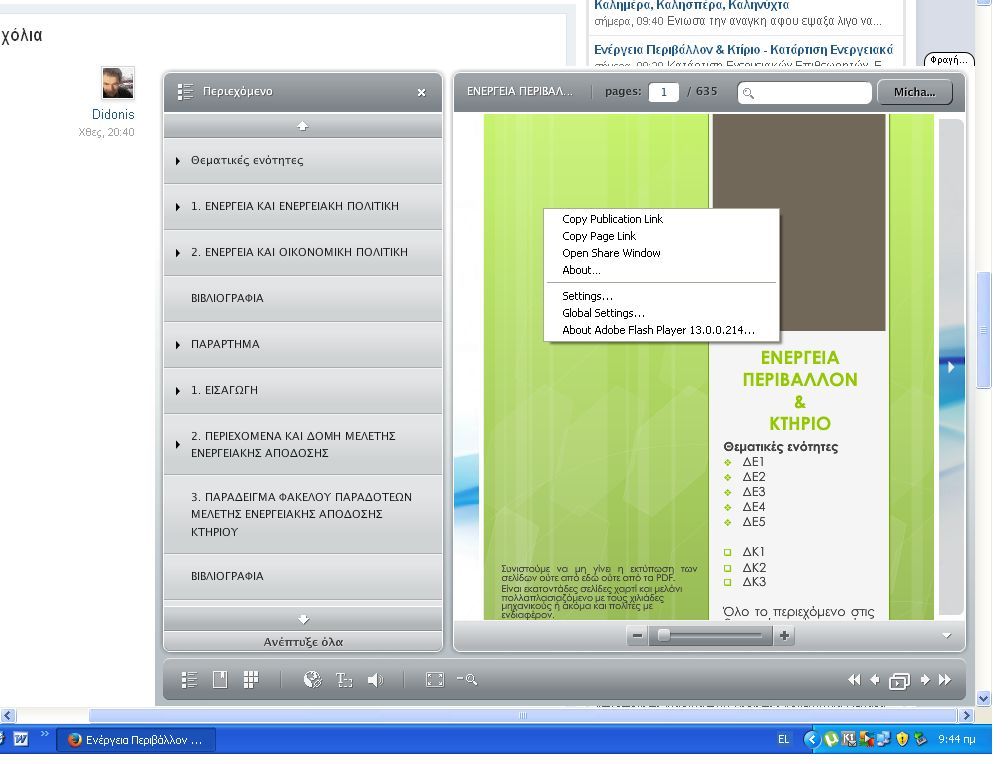Show the page thumbnails grid
The image size is (1008, 764).
pyautogui.click(x=251, y=680)
